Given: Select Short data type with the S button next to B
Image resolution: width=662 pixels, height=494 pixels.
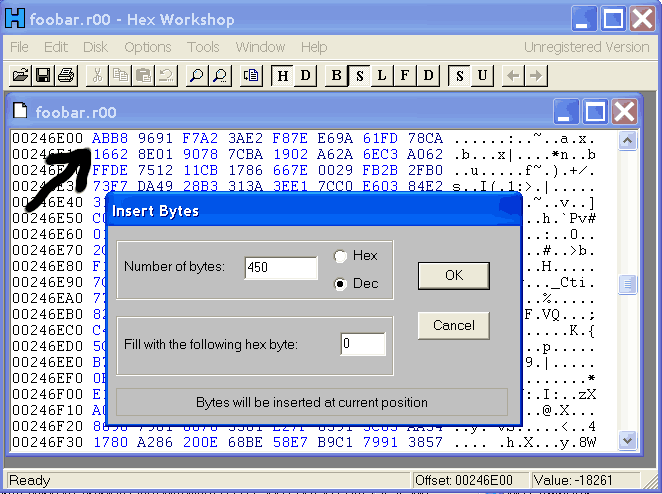Looking at the screenshot, I should point(359,76).
